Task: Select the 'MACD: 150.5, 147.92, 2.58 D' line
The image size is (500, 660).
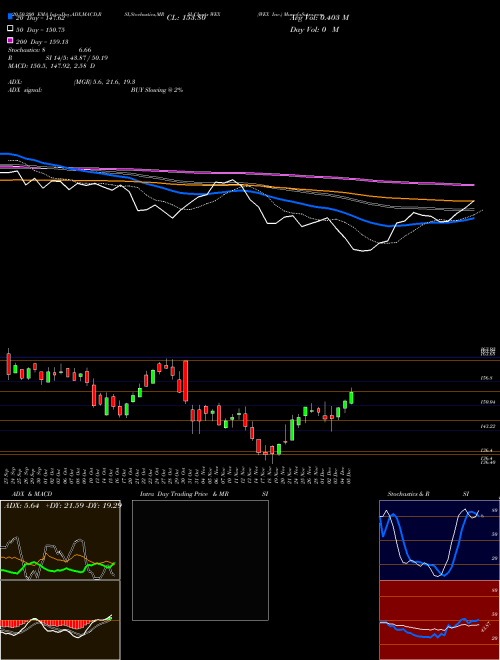Action: coord(51,66)
